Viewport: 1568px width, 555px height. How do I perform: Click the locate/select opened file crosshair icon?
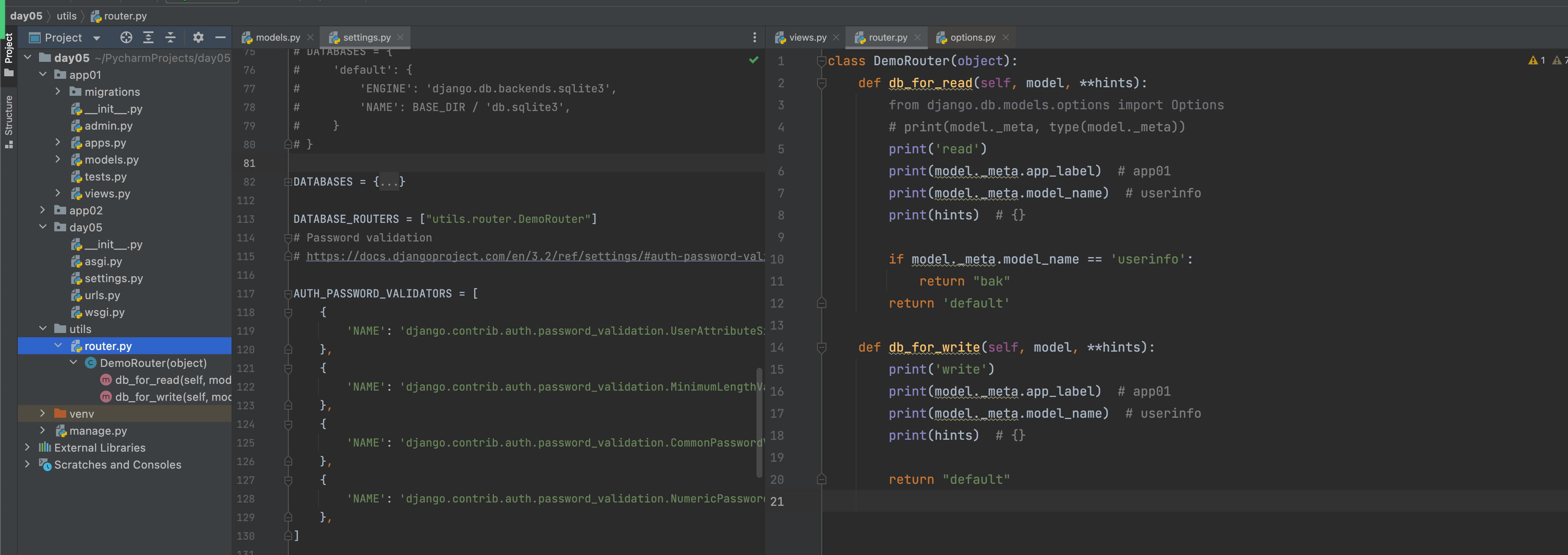tap(126, 38)
